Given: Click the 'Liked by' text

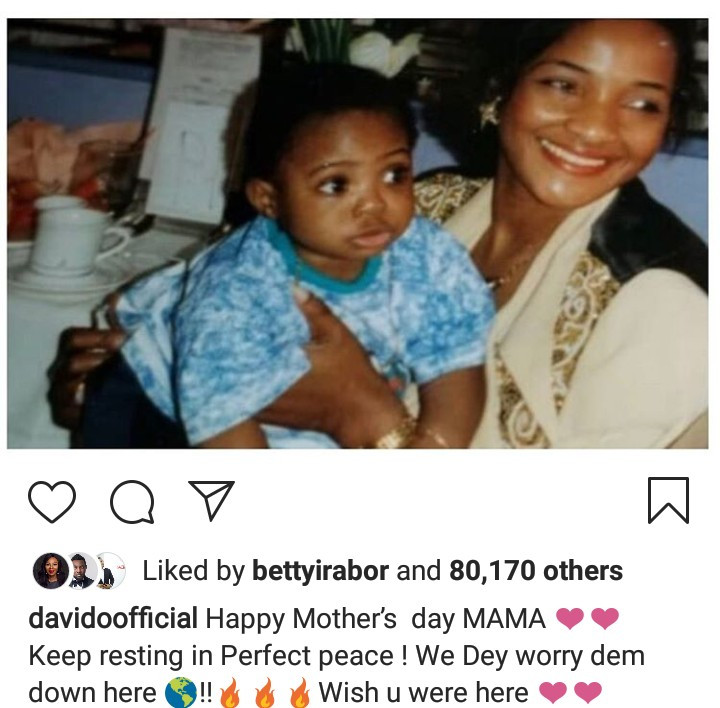Looking at the screenshot, I should tap(193, 571).
